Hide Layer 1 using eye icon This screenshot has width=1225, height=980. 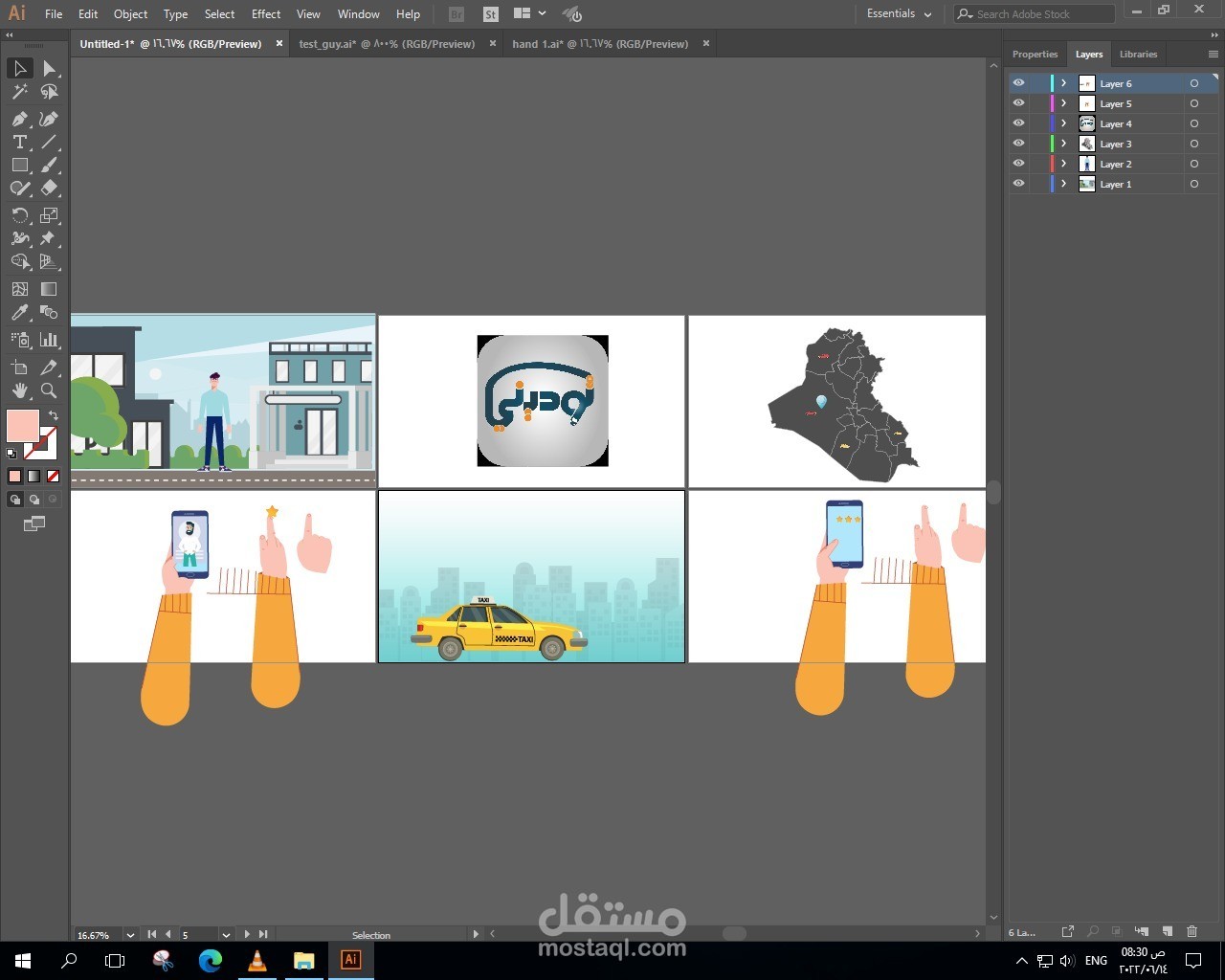[x=1018, y=184]
